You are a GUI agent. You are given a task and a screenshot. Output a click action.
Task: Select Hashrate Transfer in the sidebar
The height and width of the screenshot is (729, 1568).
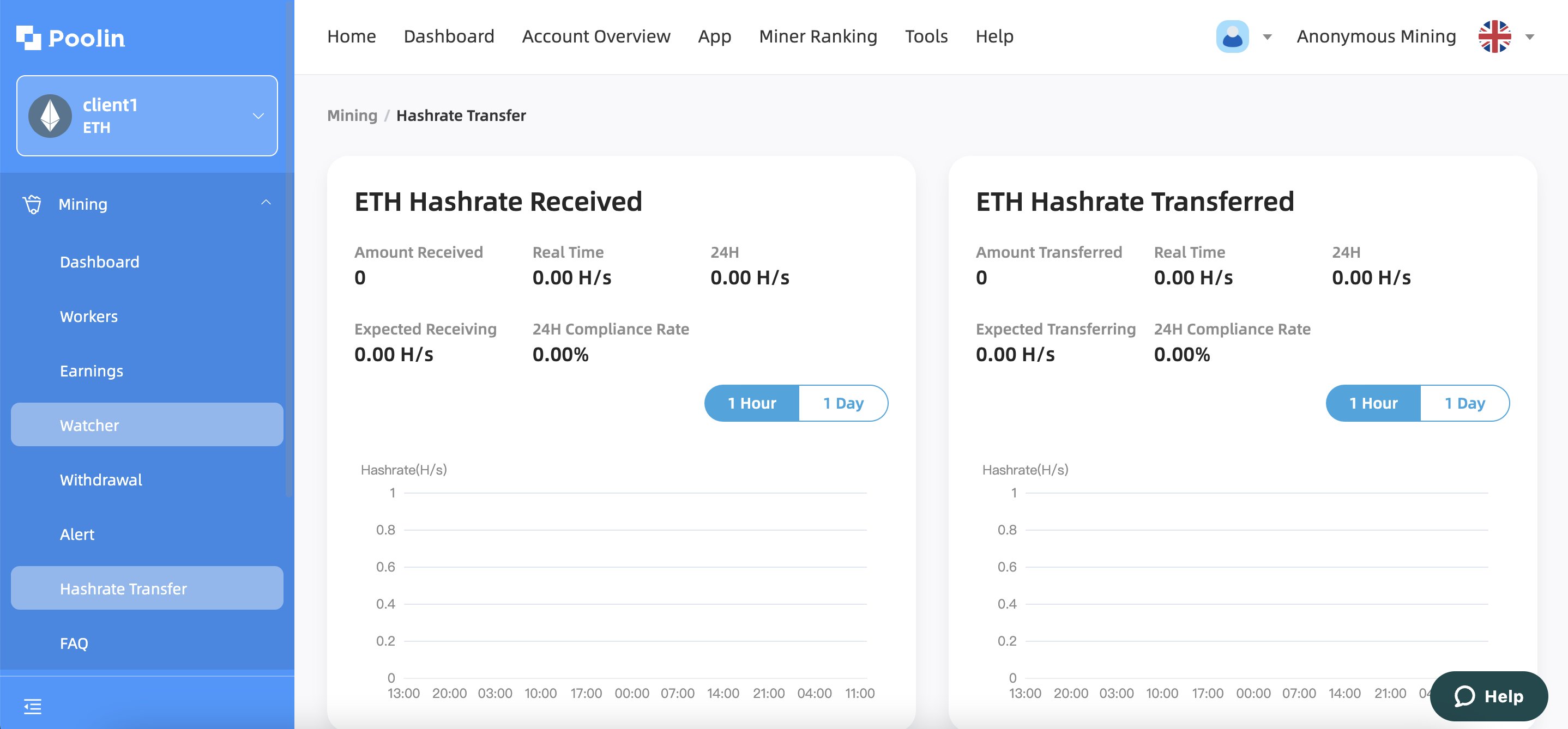147,588
